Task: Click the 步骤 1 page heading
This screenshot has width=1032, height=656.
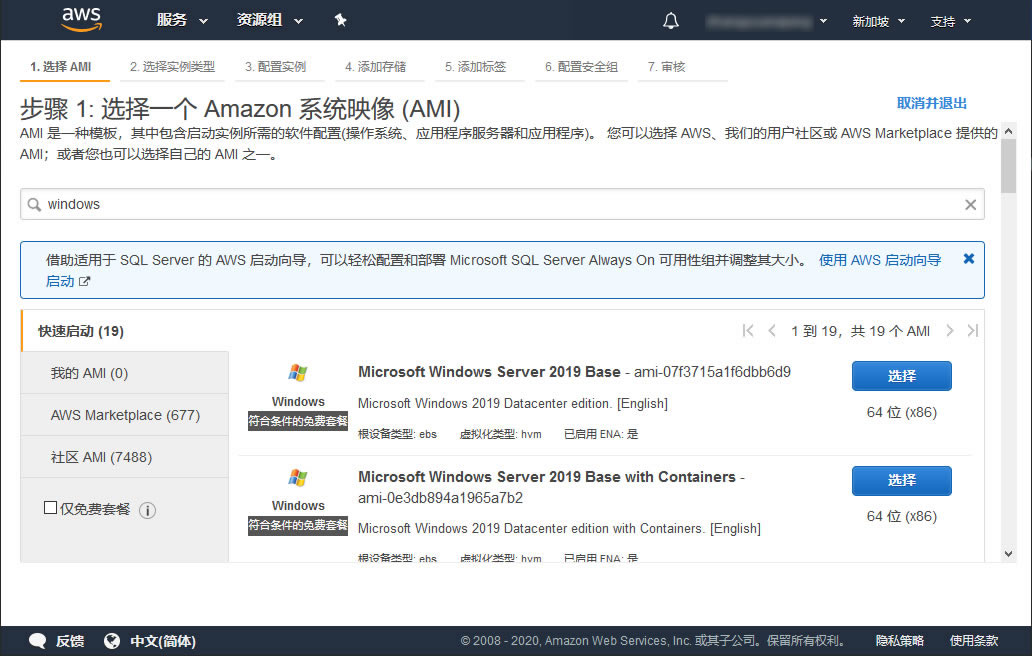Action: 240,109
